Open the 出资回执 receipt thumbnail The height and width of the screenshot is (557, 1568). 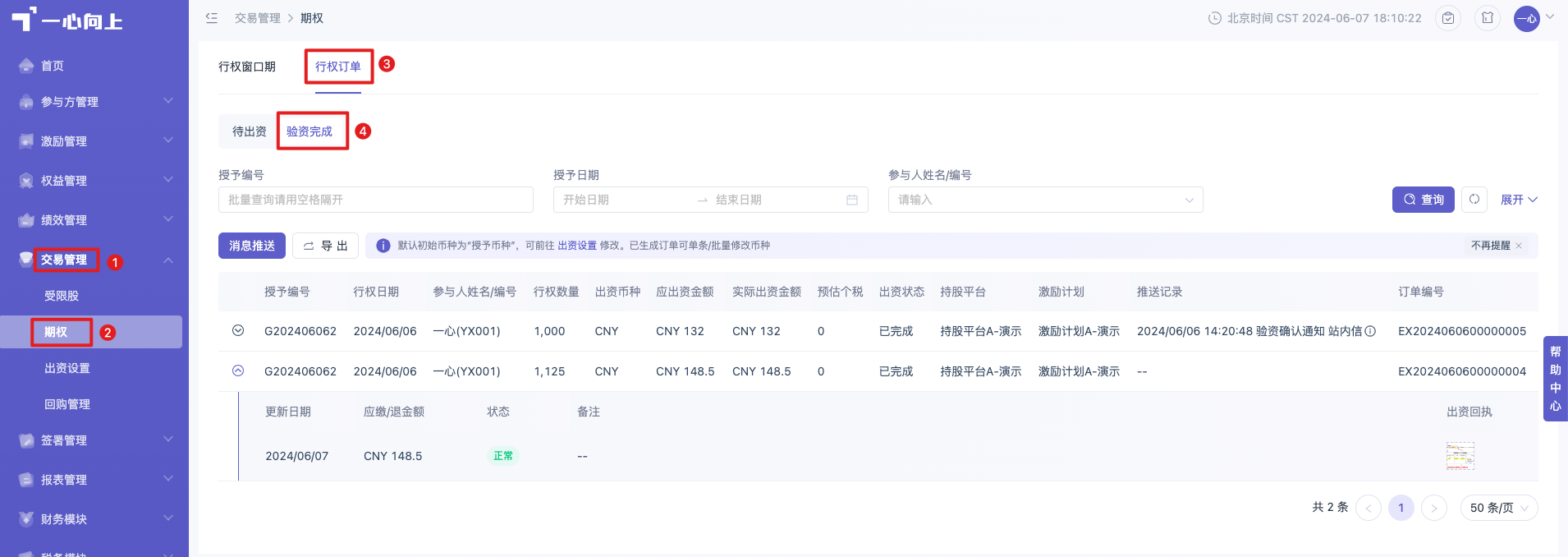pyautogui.click(x=1460, y=456)
